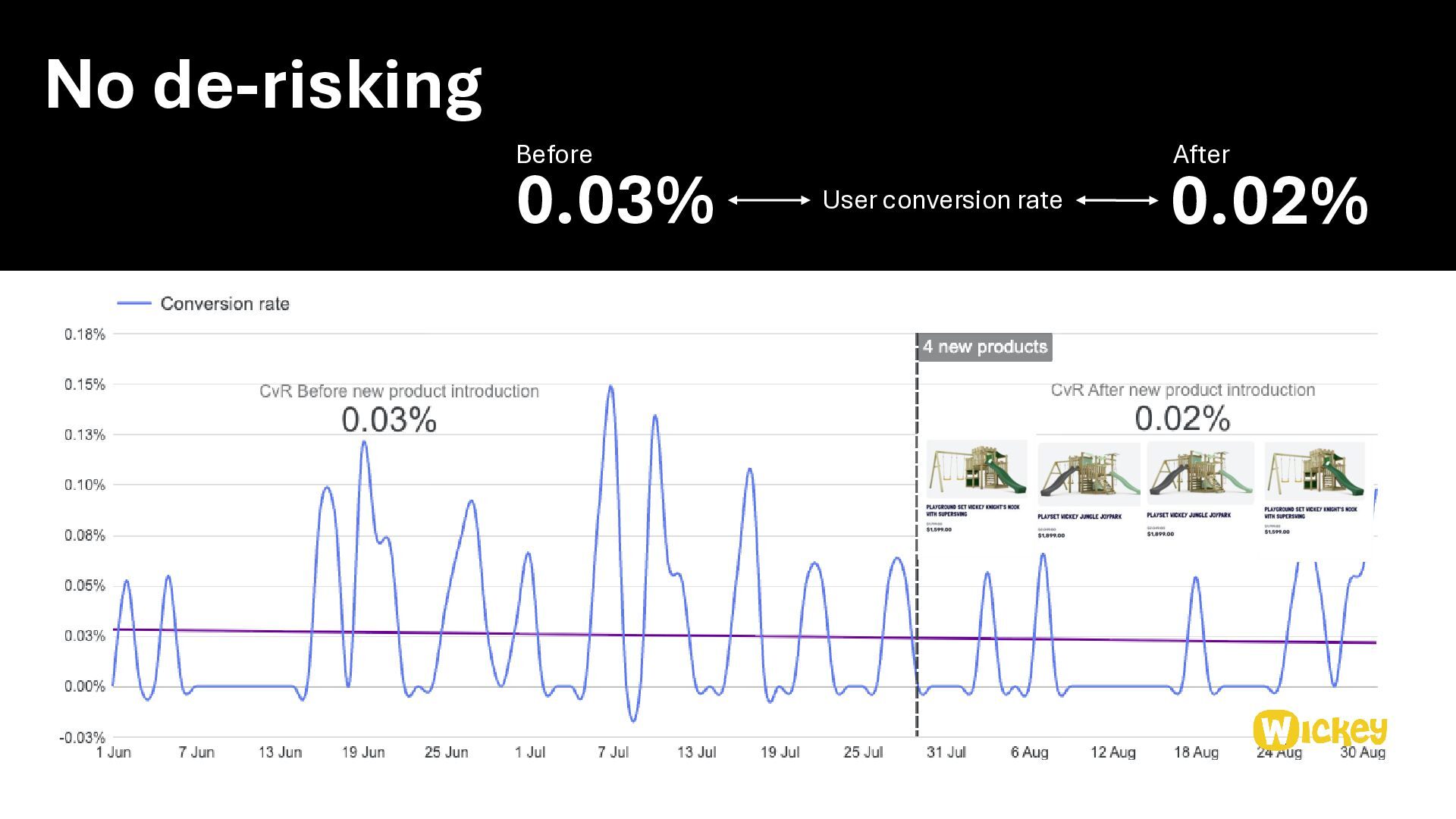Click the 'CvR After new product introduction' text
1456x819 pixels.
(1182, 390)
